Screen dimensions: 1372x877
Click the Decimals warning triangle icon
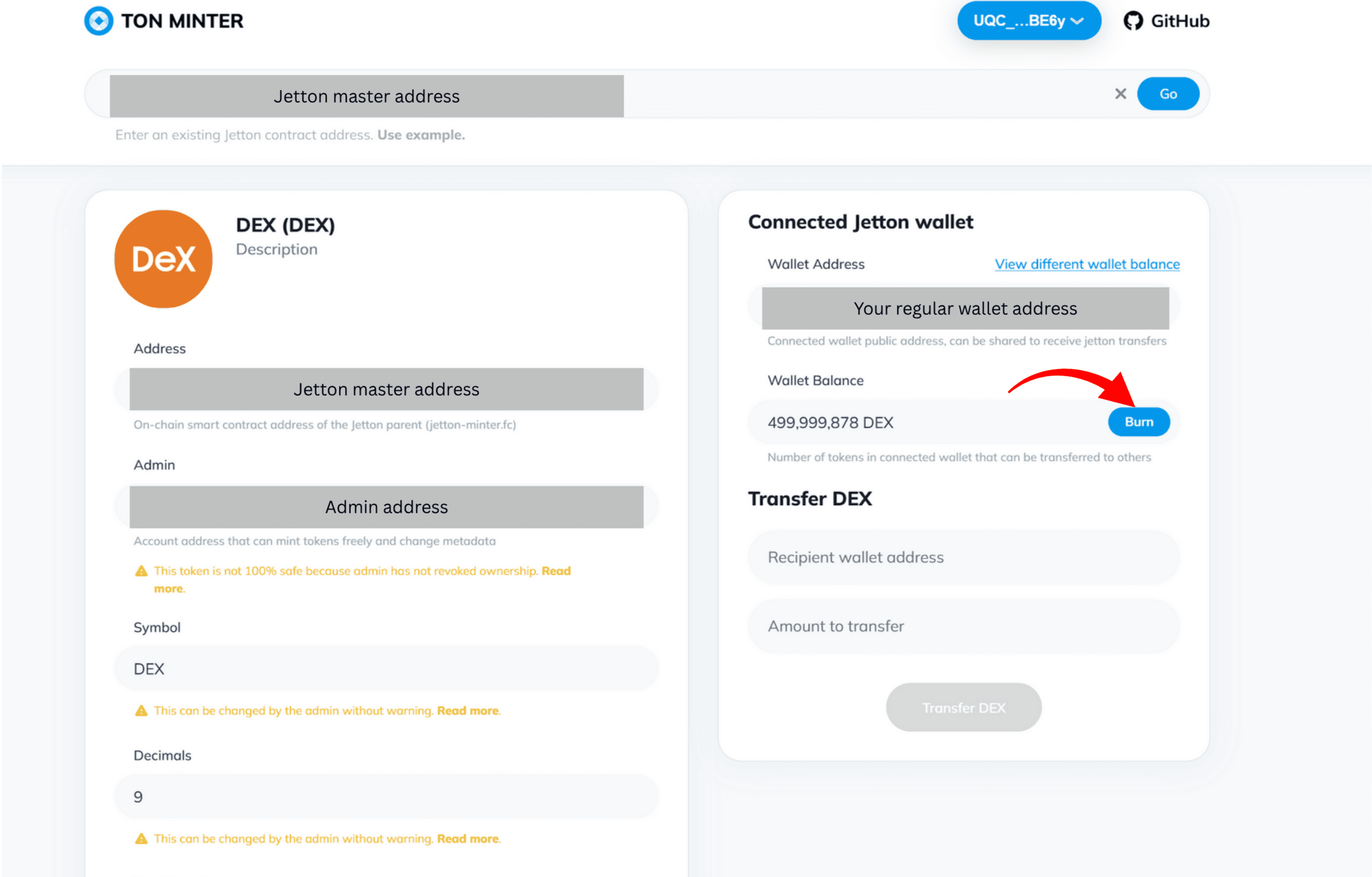141,839
